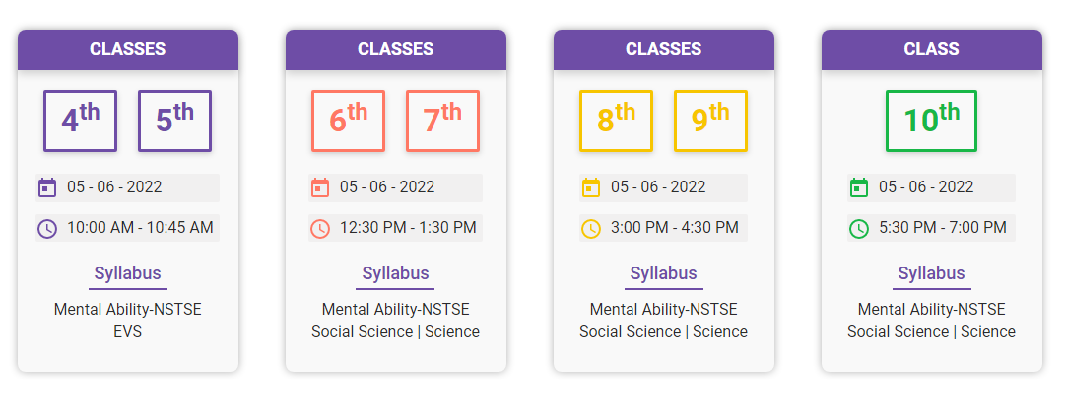Choose the 6th class box

(348, 121)
